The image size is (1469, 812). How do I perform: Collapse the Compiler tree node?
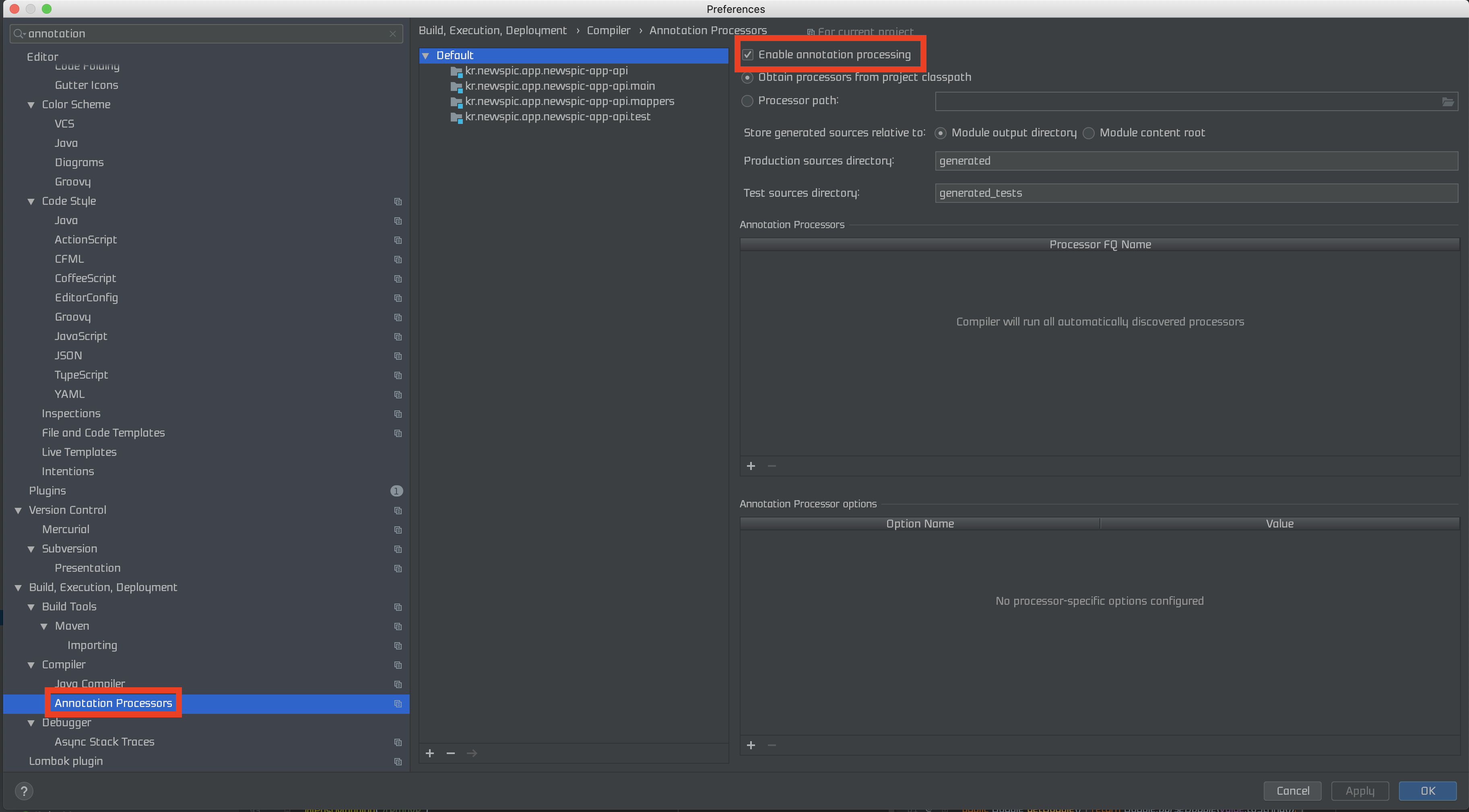click(x=31, y=665)
